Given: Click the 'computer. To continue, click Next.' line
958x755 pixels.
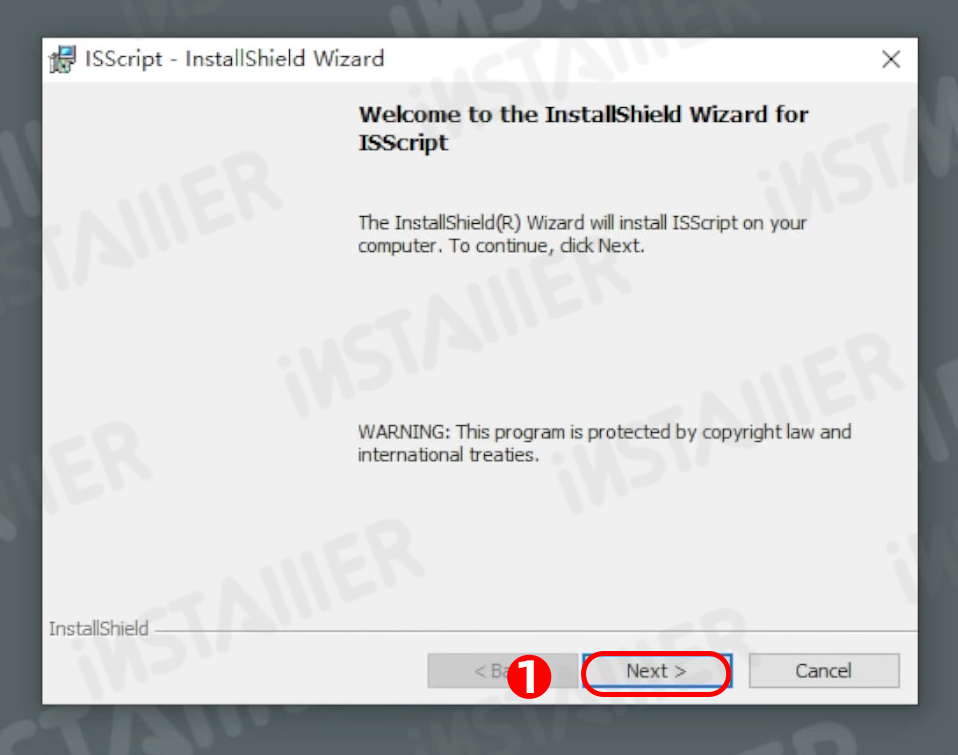Looking at the screenshot, I should [x=501, y=246].
